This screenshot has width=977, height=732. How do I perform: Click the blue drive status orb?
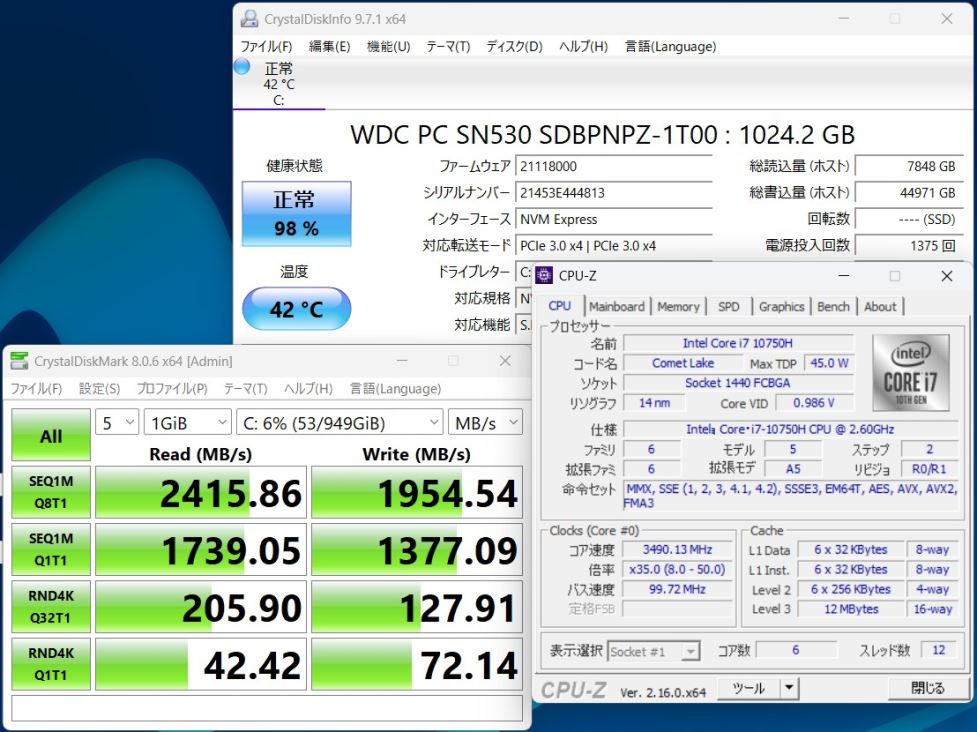242,67
